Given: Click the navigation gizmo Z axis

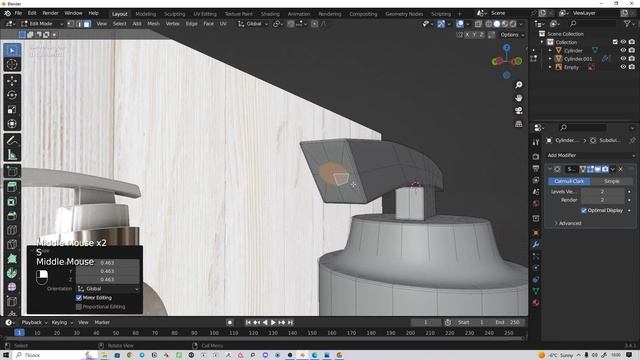Looking at the screenshot, I should click(x=507, y=48).
